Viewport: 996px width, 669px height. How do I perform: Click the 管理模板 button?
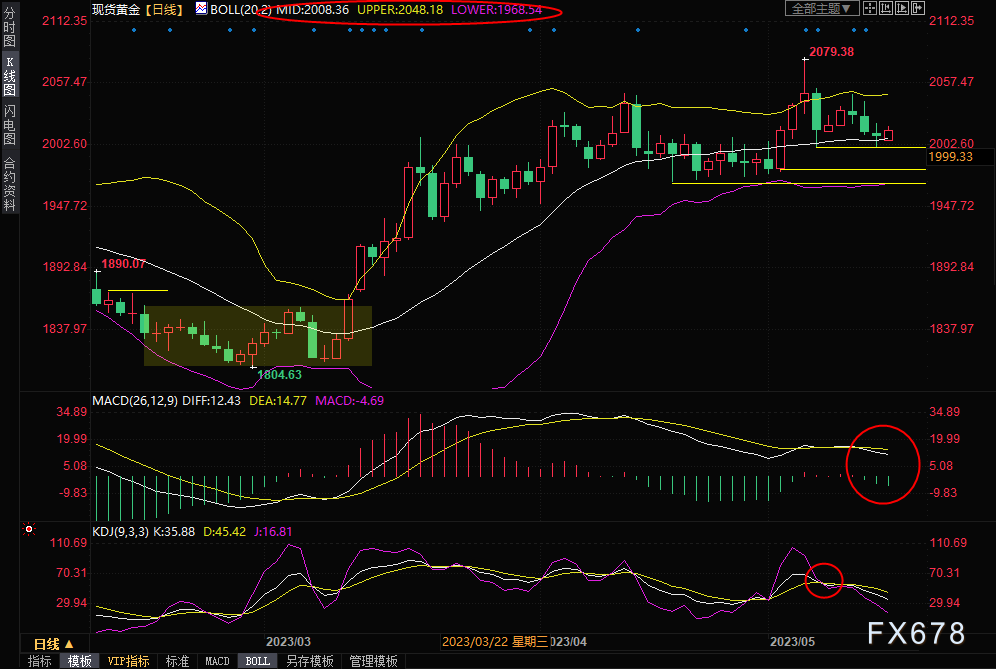(372, 661)
